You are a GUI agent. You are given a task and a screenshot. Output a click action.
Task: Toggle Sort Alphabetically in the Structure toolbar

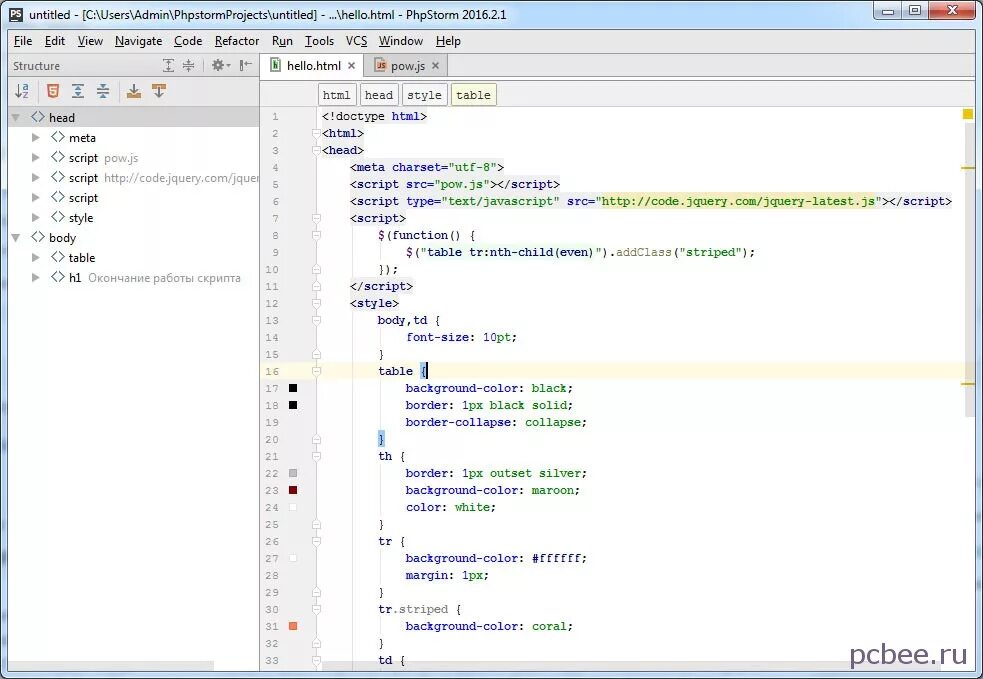pyautogui.click(x=22, y=92)
